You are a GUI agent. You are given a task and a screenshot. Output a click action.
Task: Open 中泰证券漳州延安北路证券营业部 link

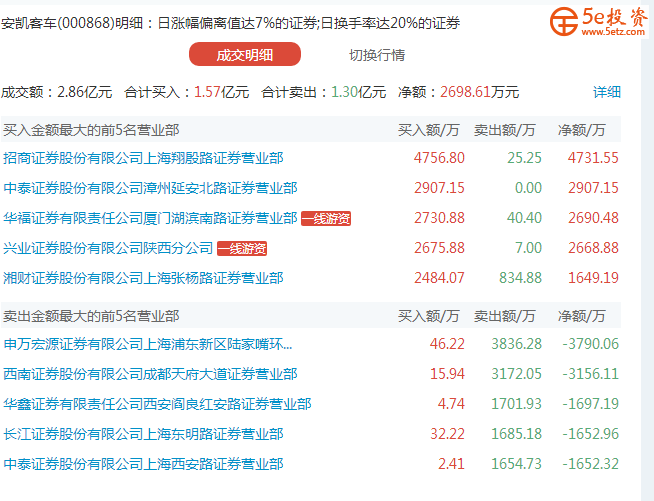(x=150, y=188)
